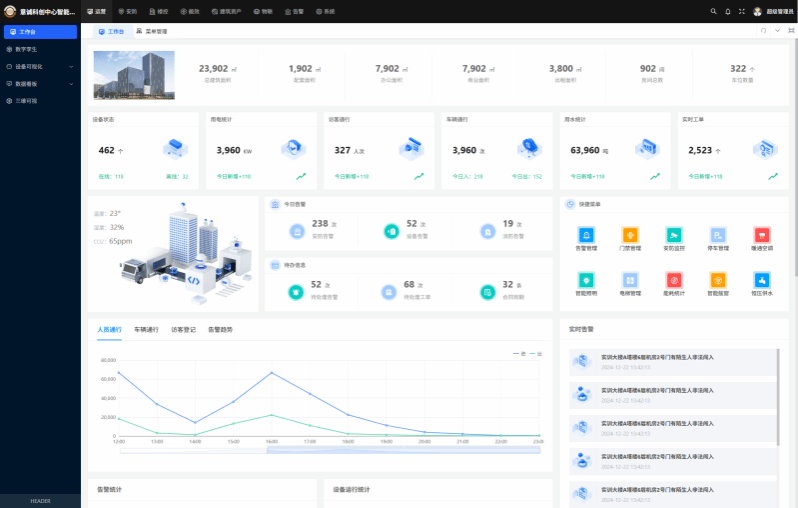This screenshot has width=798, height=508.
Task: Open the 门禁管理 quick menu icon
Action: (630, 234)
